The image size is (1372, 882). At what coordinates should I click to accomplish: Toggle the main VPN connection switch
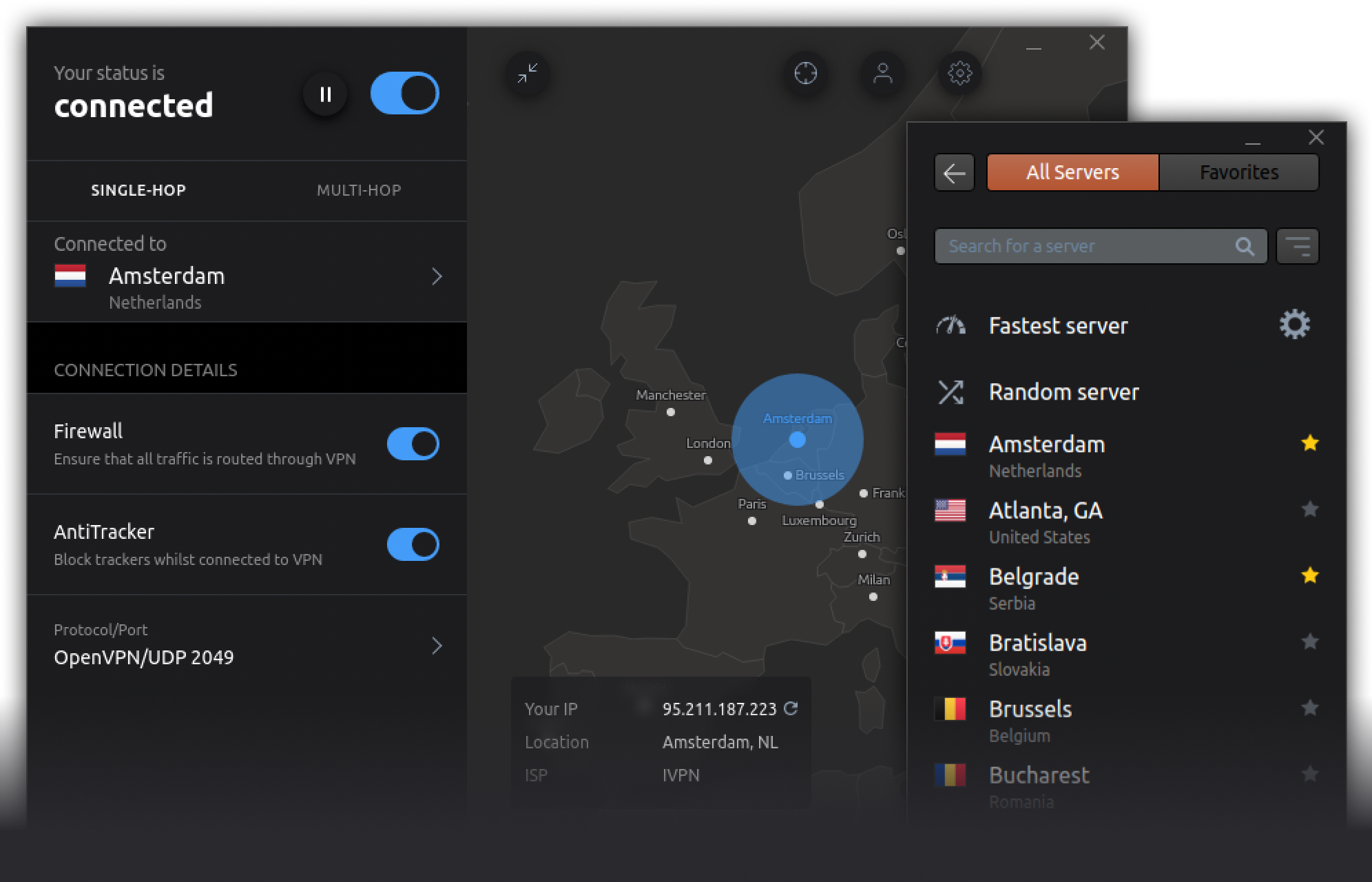[404, 93]
